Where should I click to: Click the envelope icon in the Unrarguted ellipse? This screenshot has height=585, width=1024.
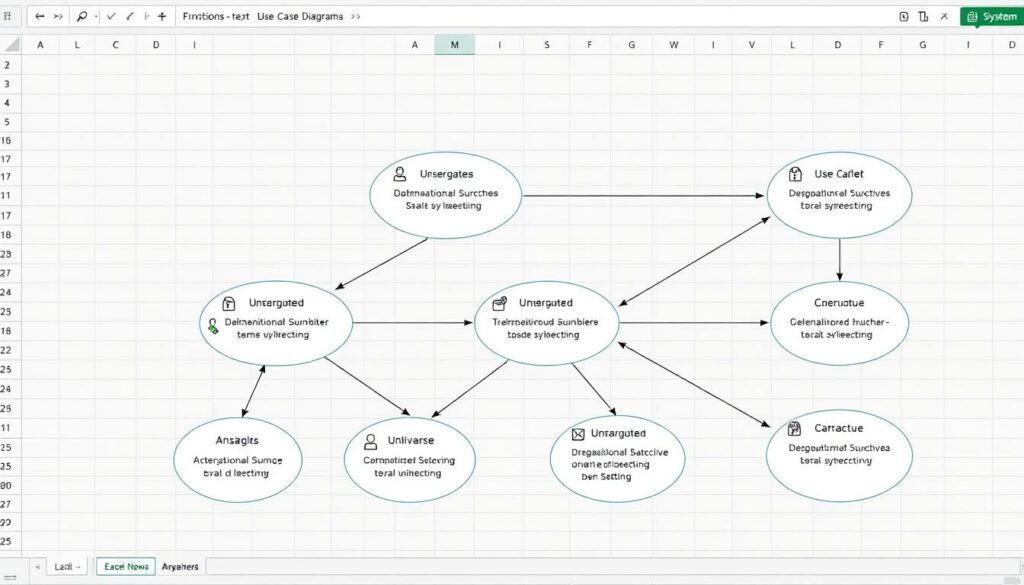pyautogui.click(x=578, y=434)
